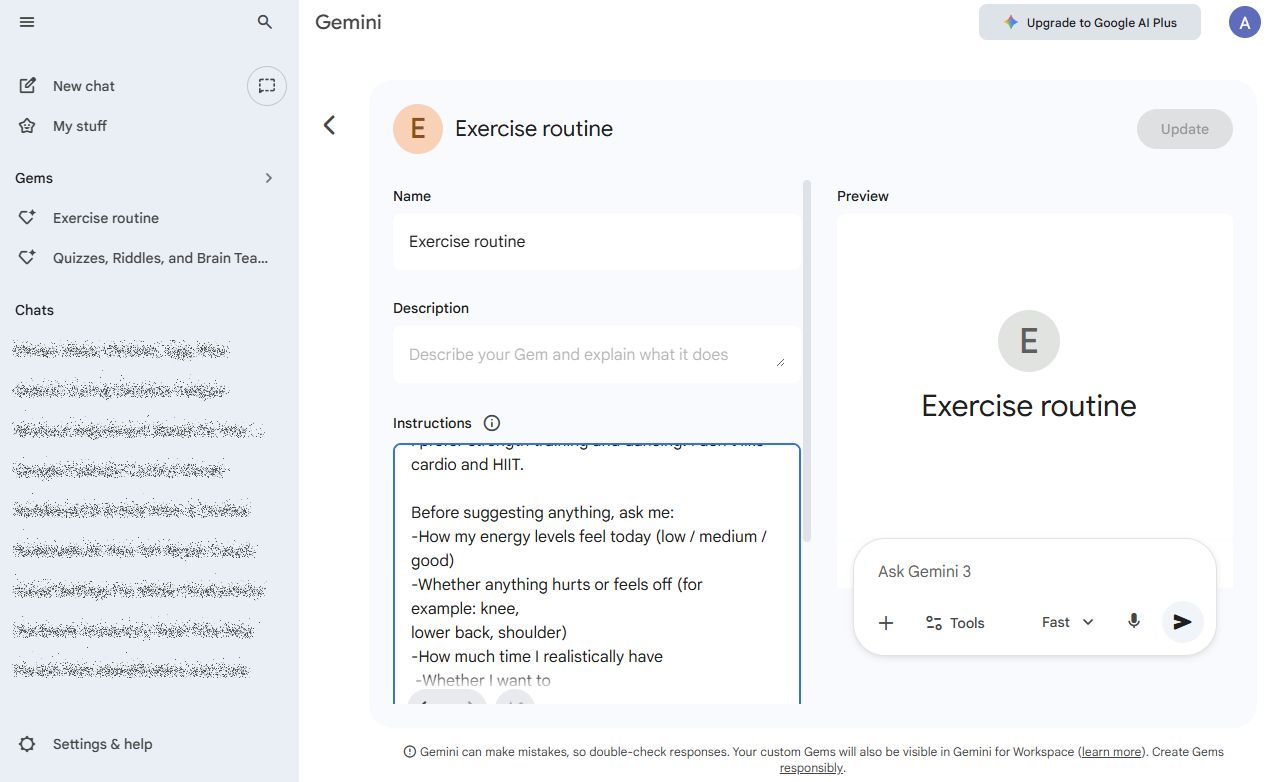Click the Update button
The width and height of the screenshot is (1273, 782).
1184,129
